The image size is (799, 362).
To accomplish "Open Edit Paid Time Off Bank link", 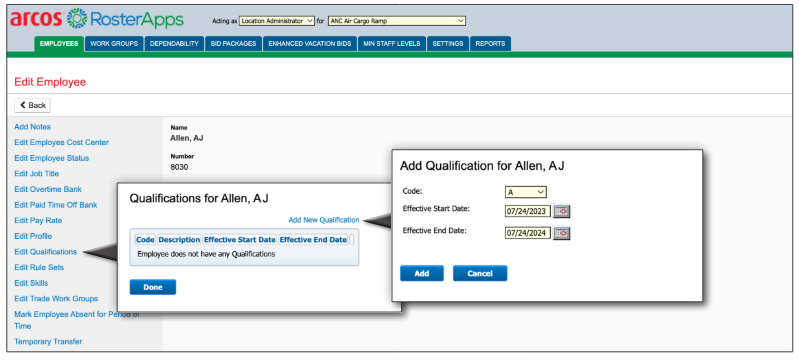I will [56, 205].
